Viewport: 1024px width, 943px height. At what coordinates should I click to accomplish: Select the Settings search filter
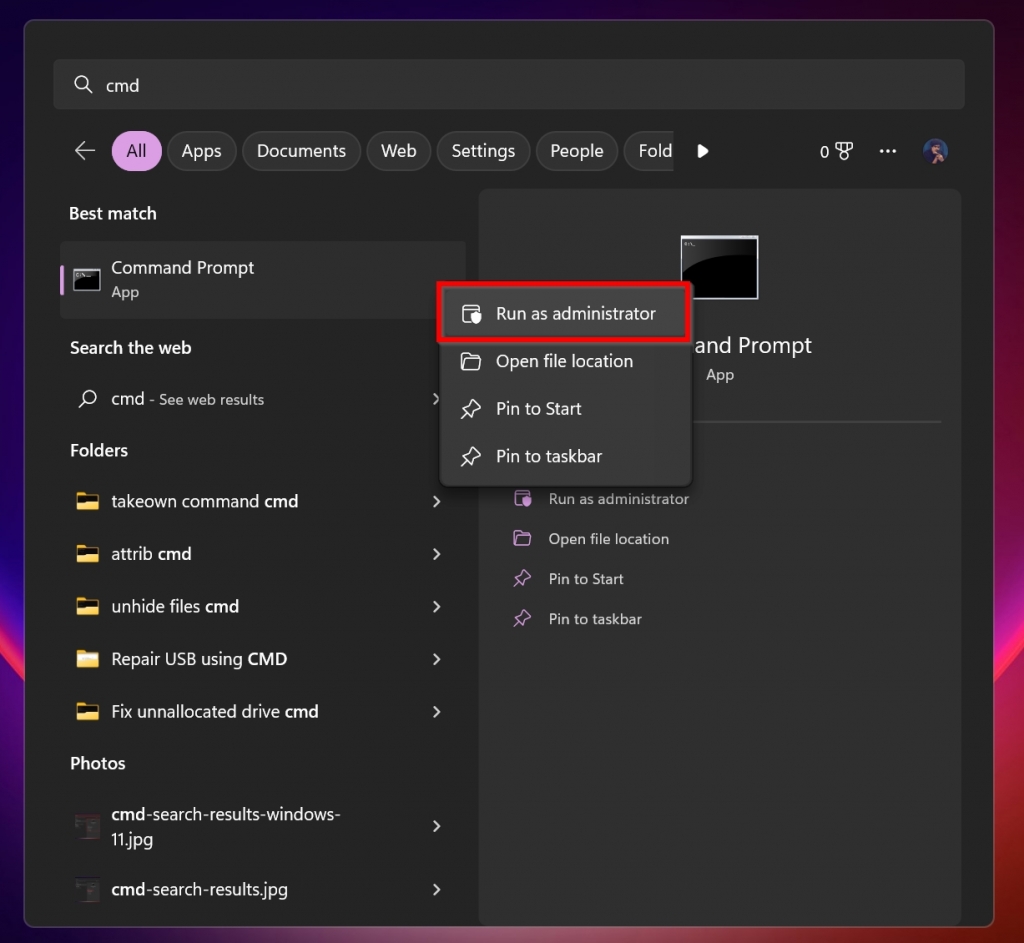coord(483,151)
